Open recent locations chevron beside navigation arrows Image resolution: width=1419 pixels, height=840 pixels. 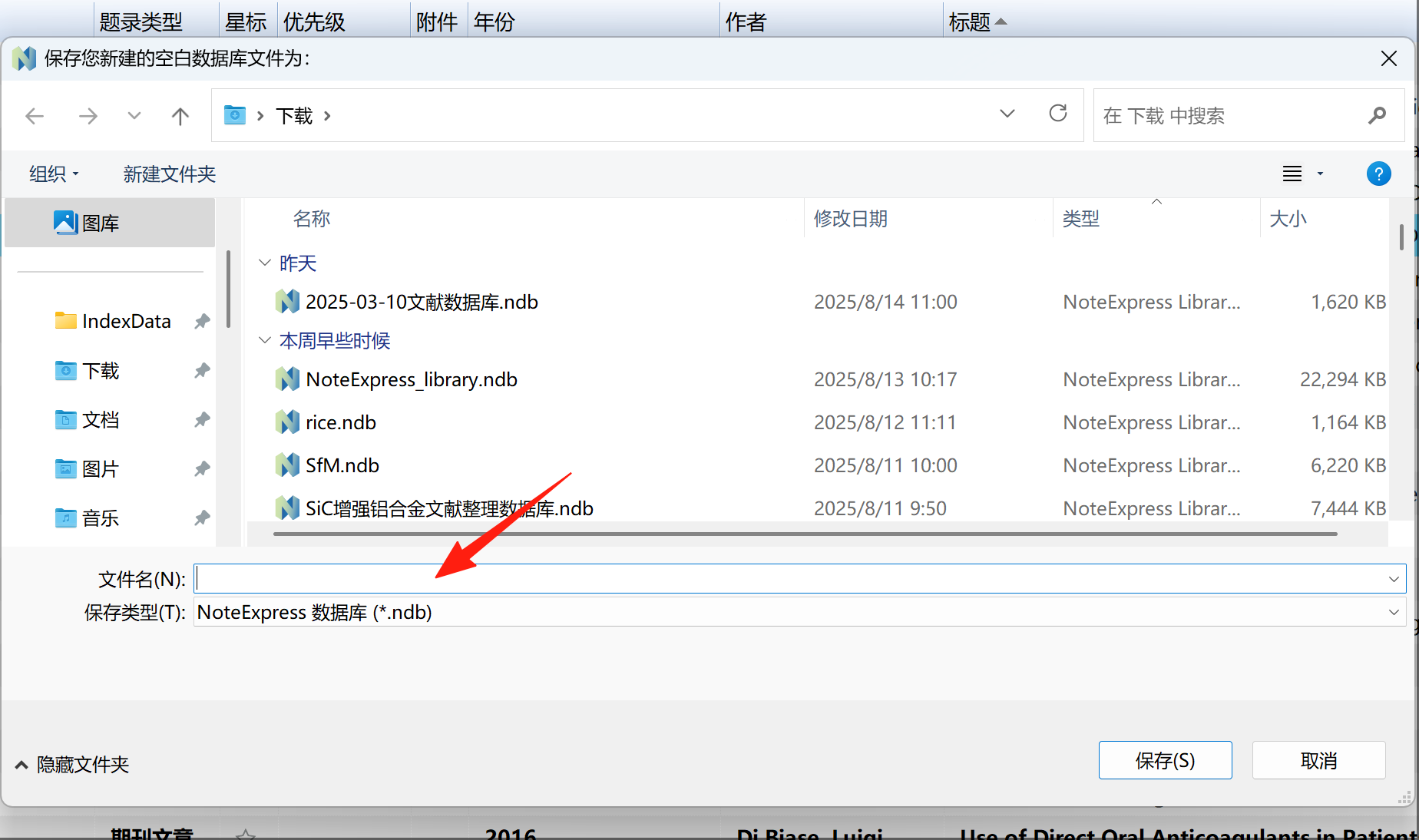click(134, 116)
